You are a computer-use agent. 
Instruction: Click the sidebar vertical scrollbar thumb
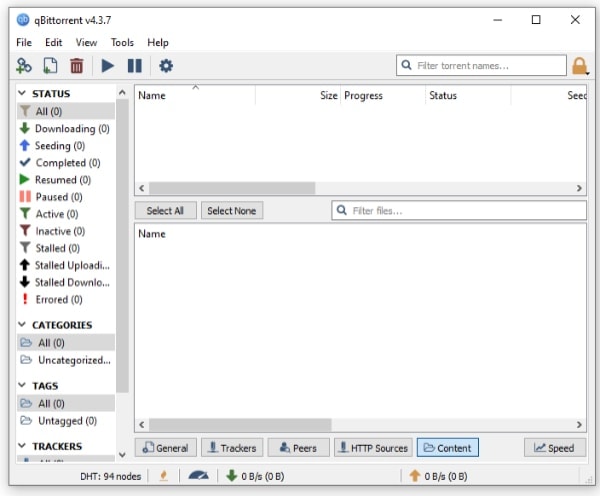click(122, 246)
